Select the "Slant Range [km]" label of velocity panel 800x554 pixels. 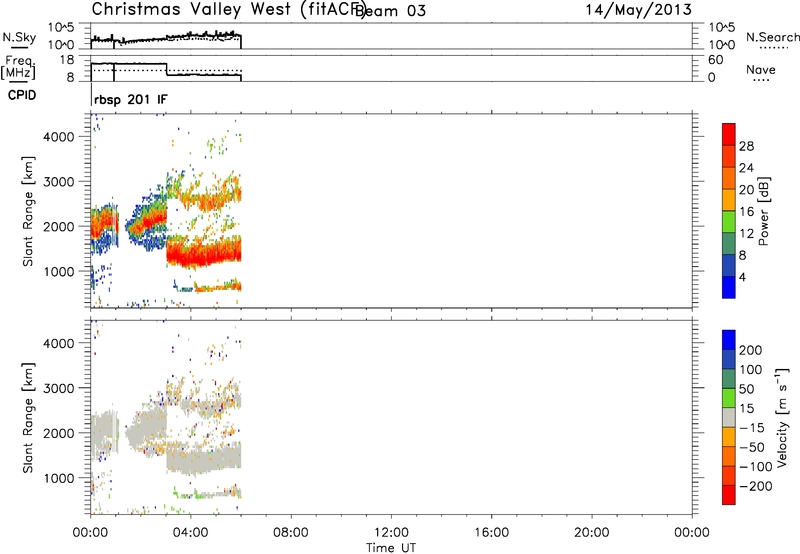tap(28, 418)
